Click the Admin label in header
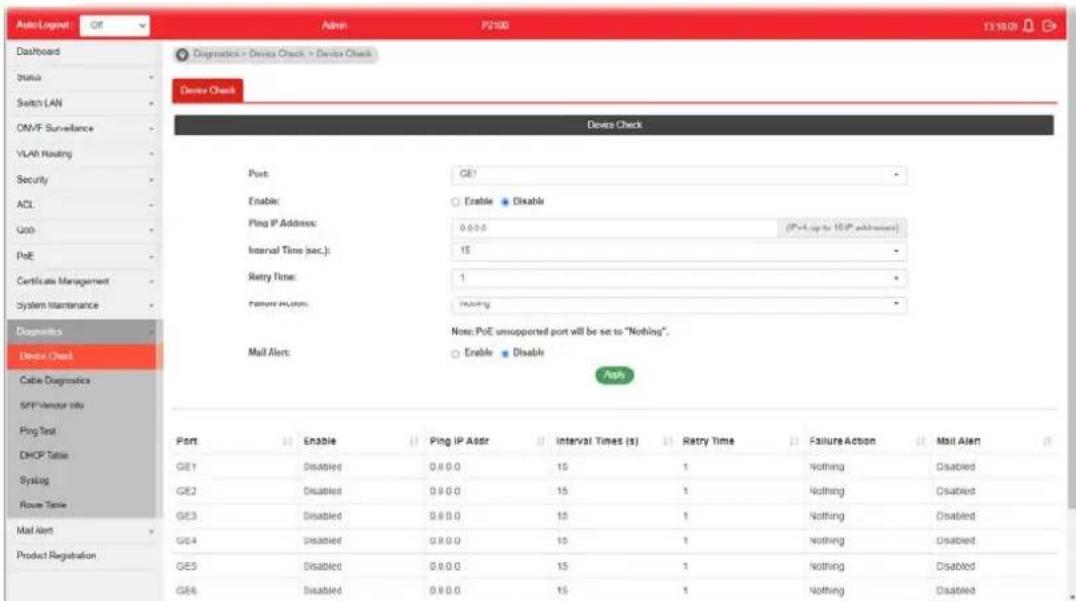 334,25
